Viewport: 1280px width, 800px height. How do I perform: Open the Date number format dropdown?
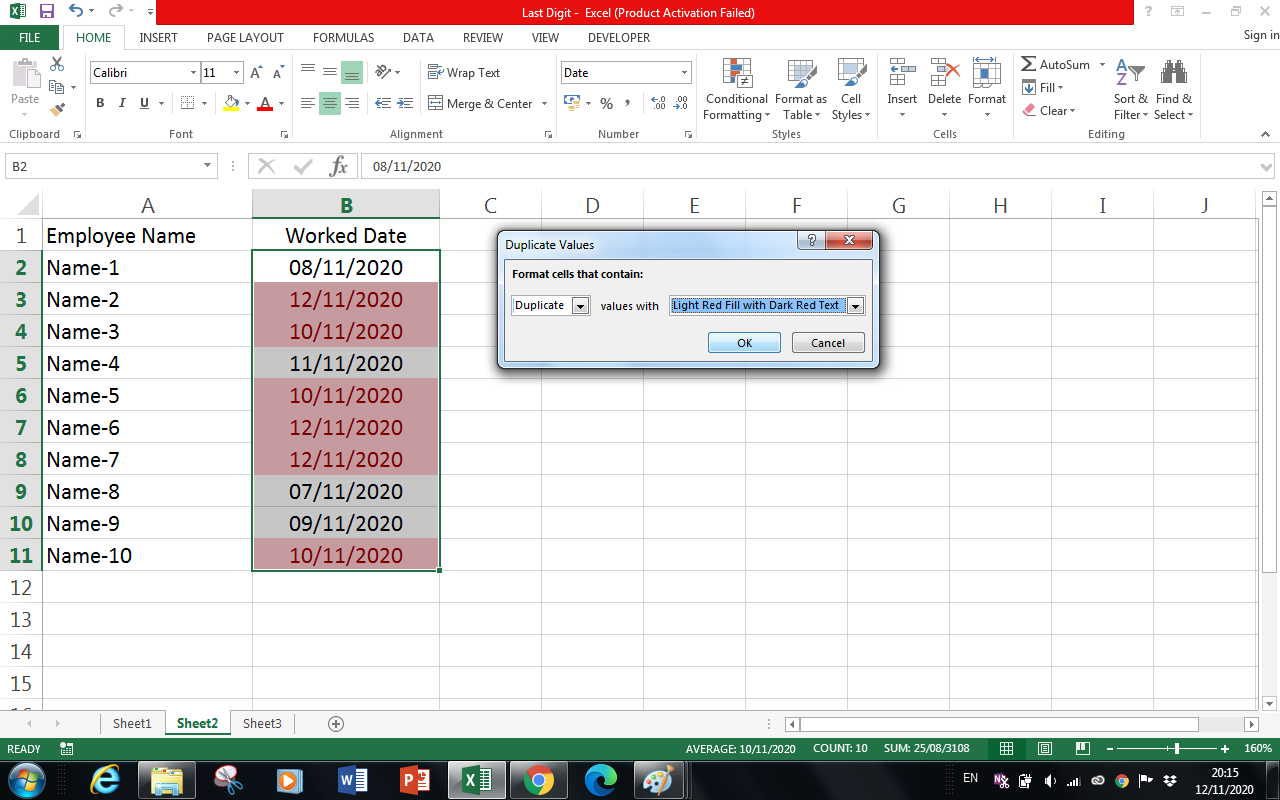(x=685, y=73)
